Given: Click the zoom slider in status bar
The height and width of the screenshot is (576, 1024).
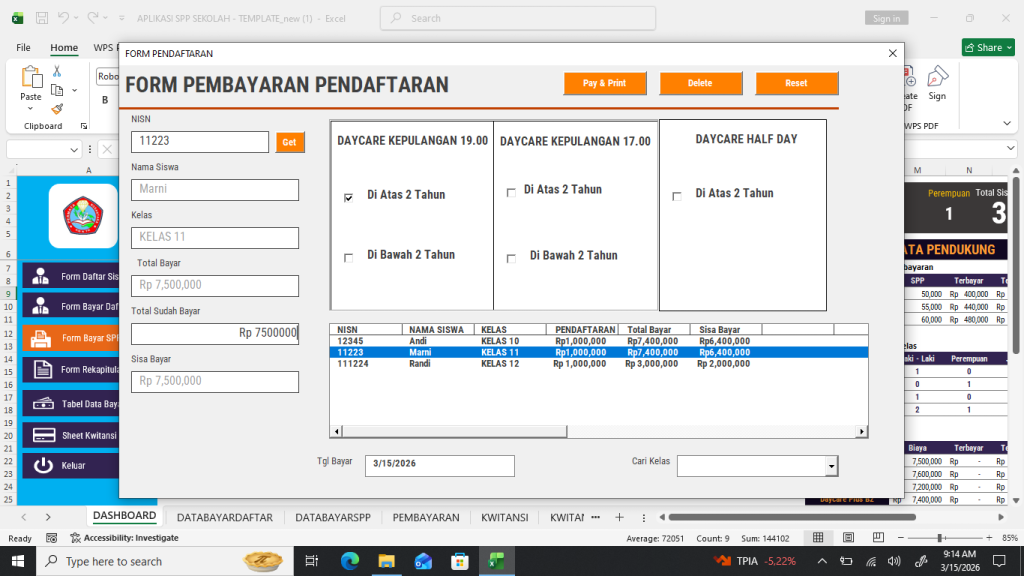Looking at the screenshot, I should [940, 538].
